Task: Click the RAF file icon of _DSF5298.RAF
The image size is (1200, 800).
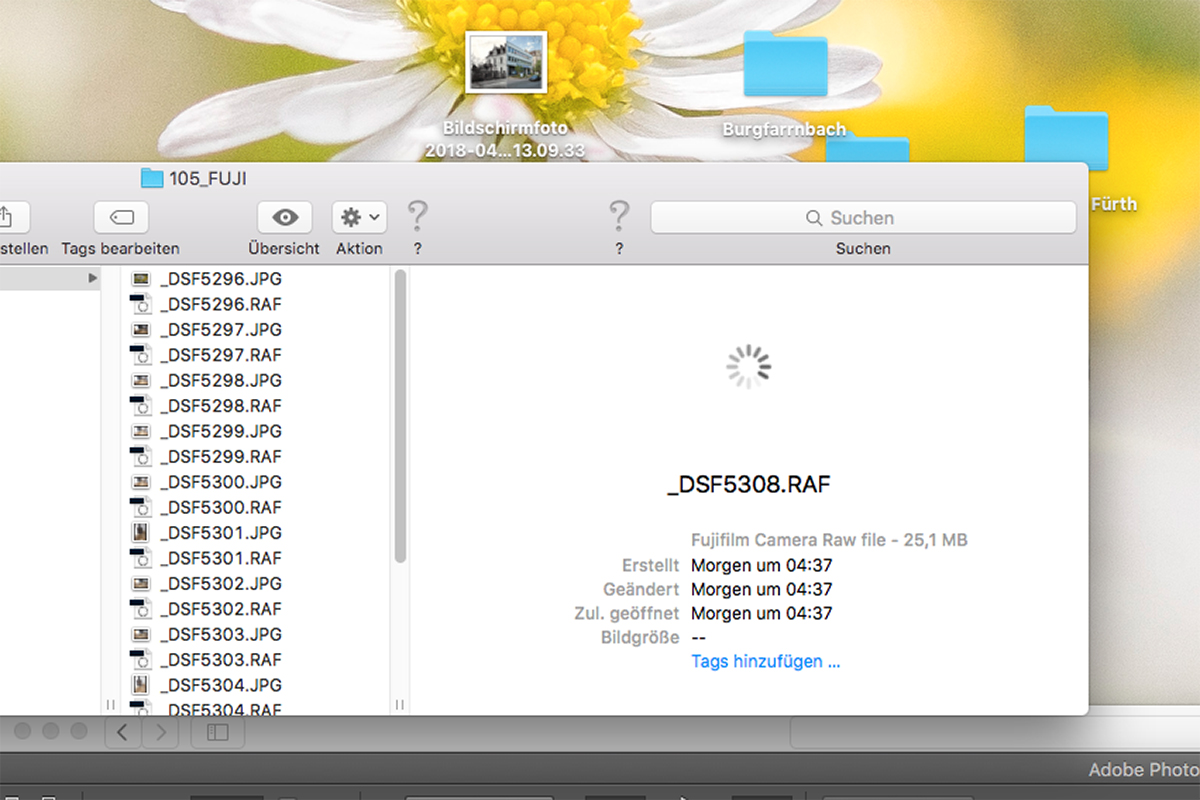Action: point(140,406)
